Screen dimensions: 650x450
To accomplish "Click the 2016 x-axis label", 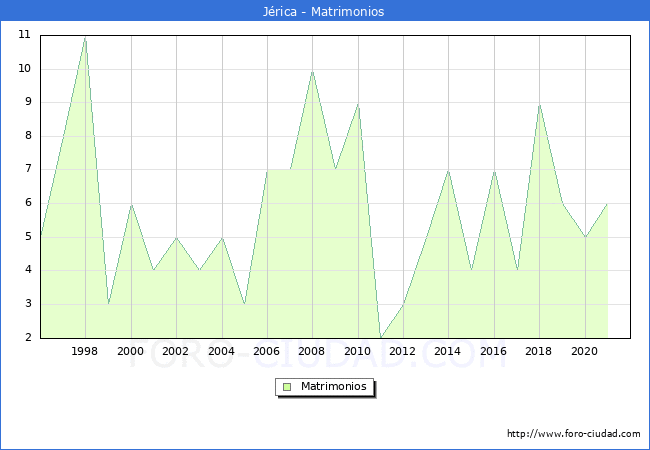I will 493,351.
